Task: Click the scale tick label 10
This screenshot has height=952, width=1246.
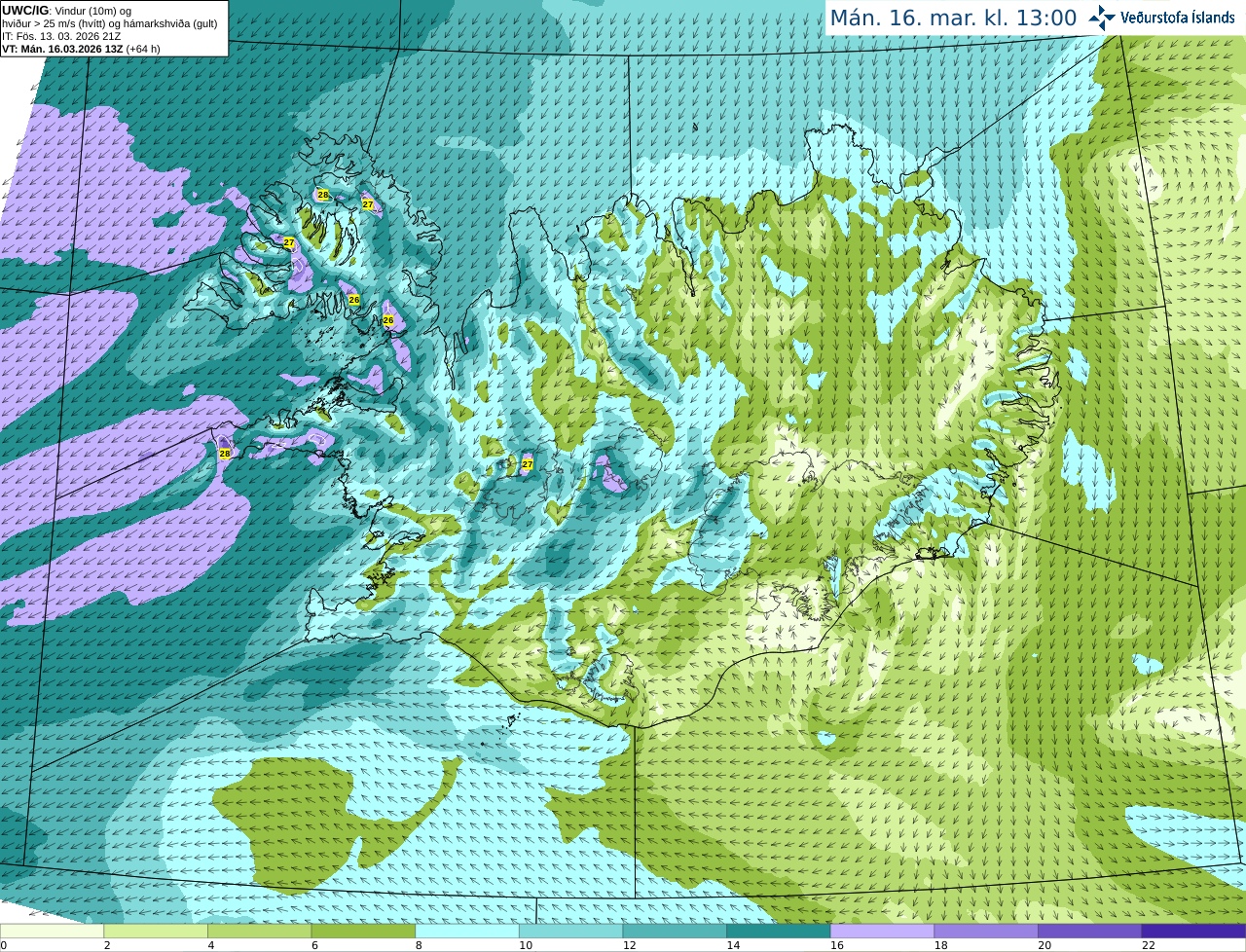Action: (x=526, y=945)
